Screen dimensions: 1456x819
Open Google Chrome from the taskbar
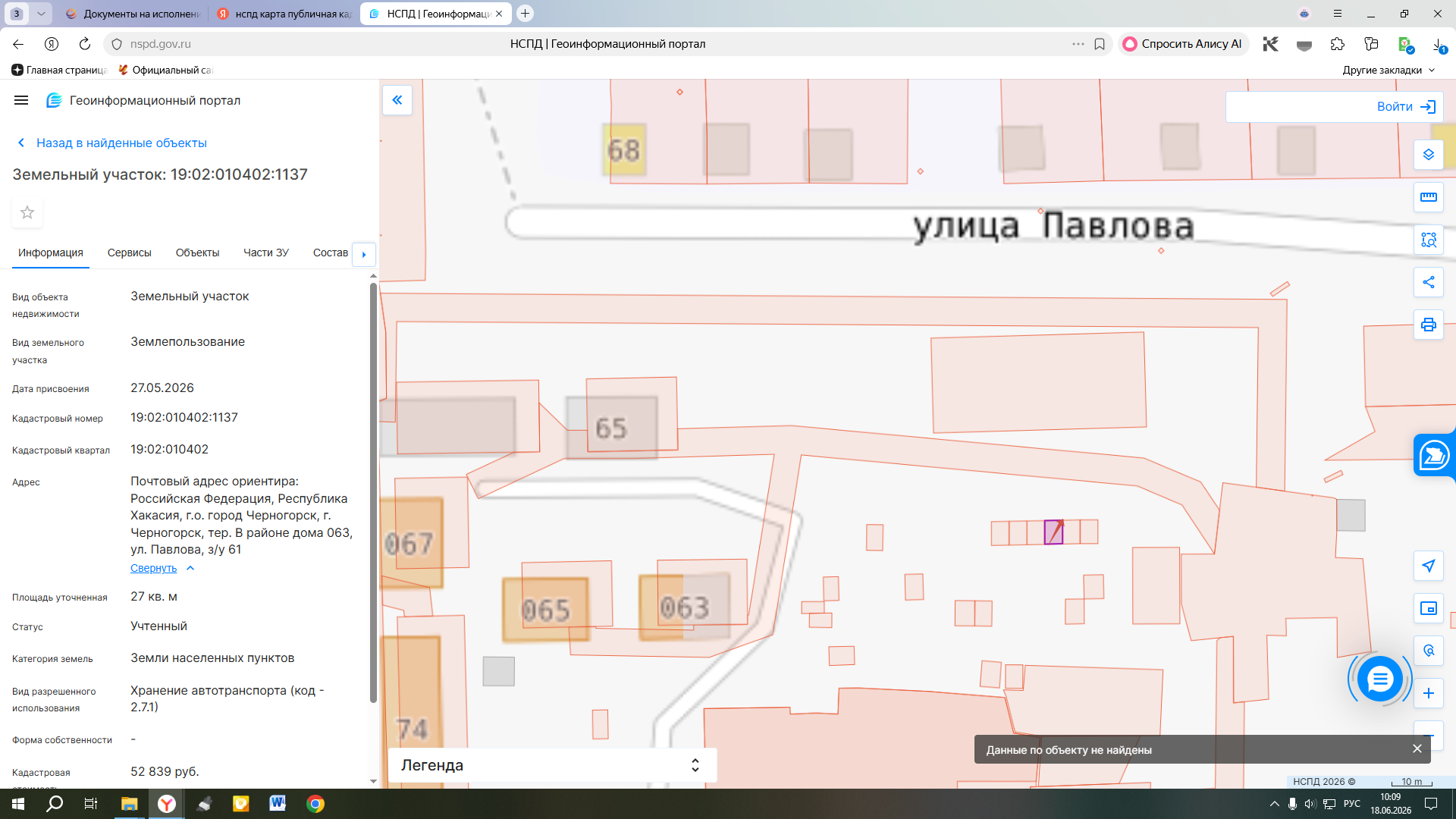(315, 804)
